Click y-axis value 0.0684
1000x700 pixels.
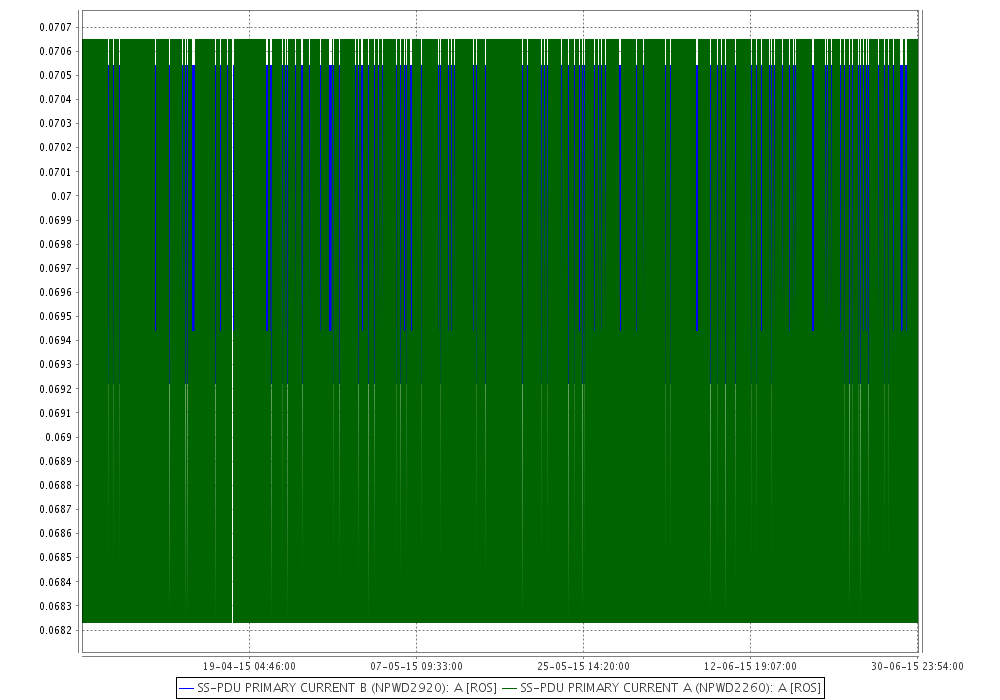[x=55, y=582]
